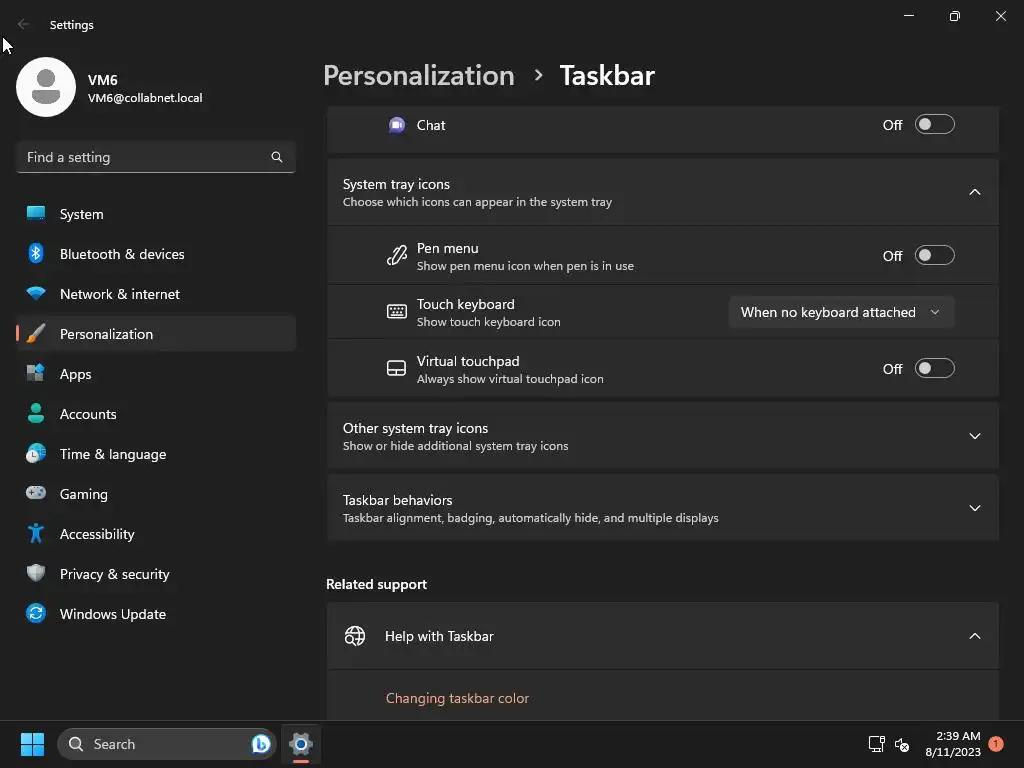The width and height of the screenshot is (1024, 768).
Task: Turn on the Chat toggle
Action: click(935, 125)
